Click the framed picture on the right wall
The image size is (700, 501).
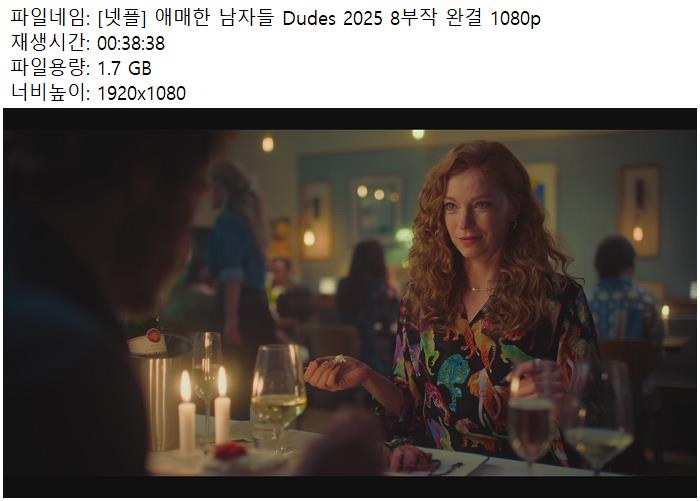639,210
